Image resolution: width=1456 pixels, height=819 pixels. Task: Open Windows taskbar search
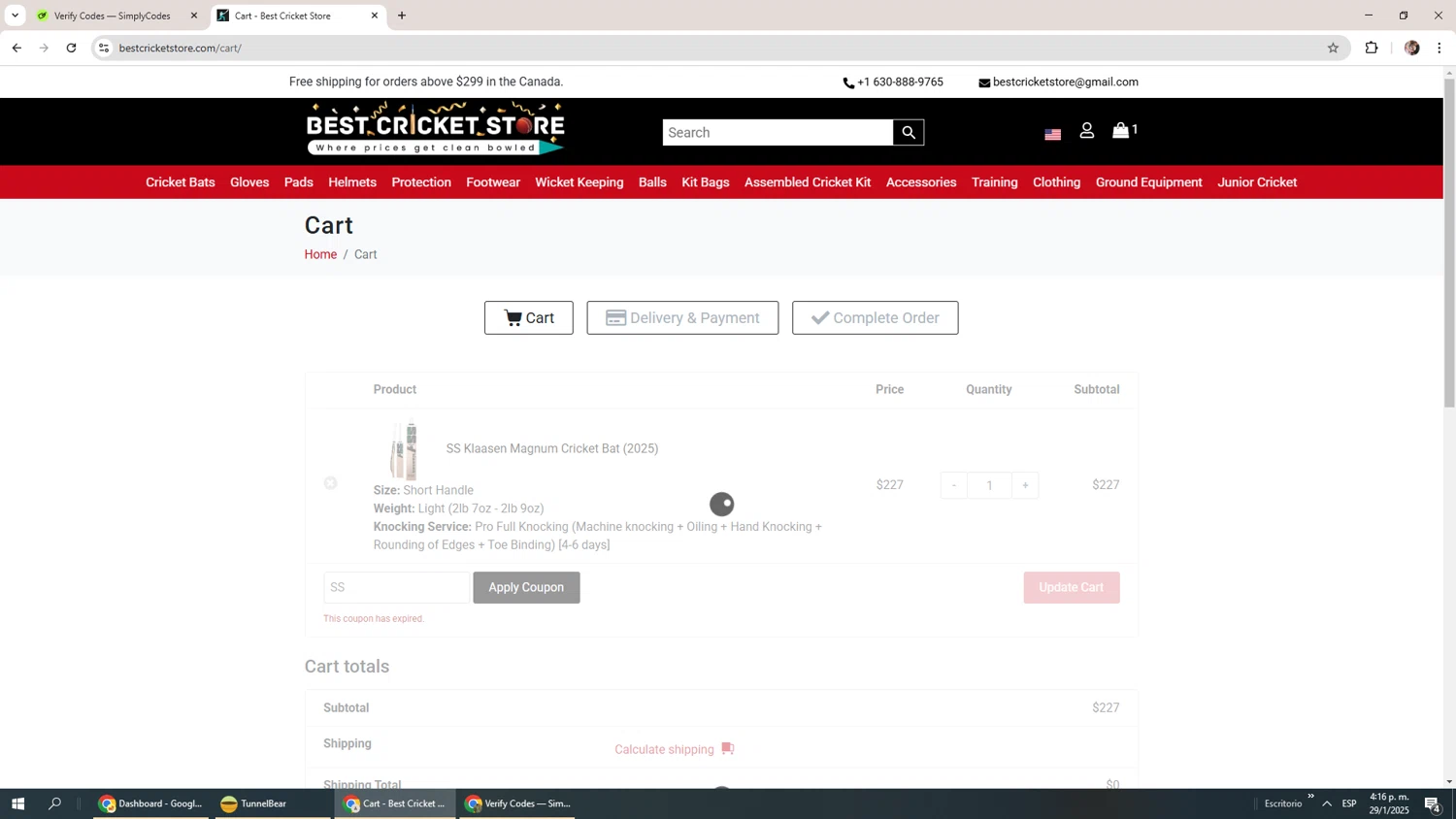click(54, 803)
